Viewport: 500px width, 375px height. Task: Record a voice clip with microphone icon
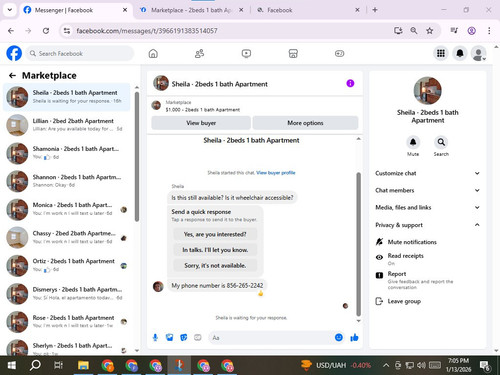point(155,338)
